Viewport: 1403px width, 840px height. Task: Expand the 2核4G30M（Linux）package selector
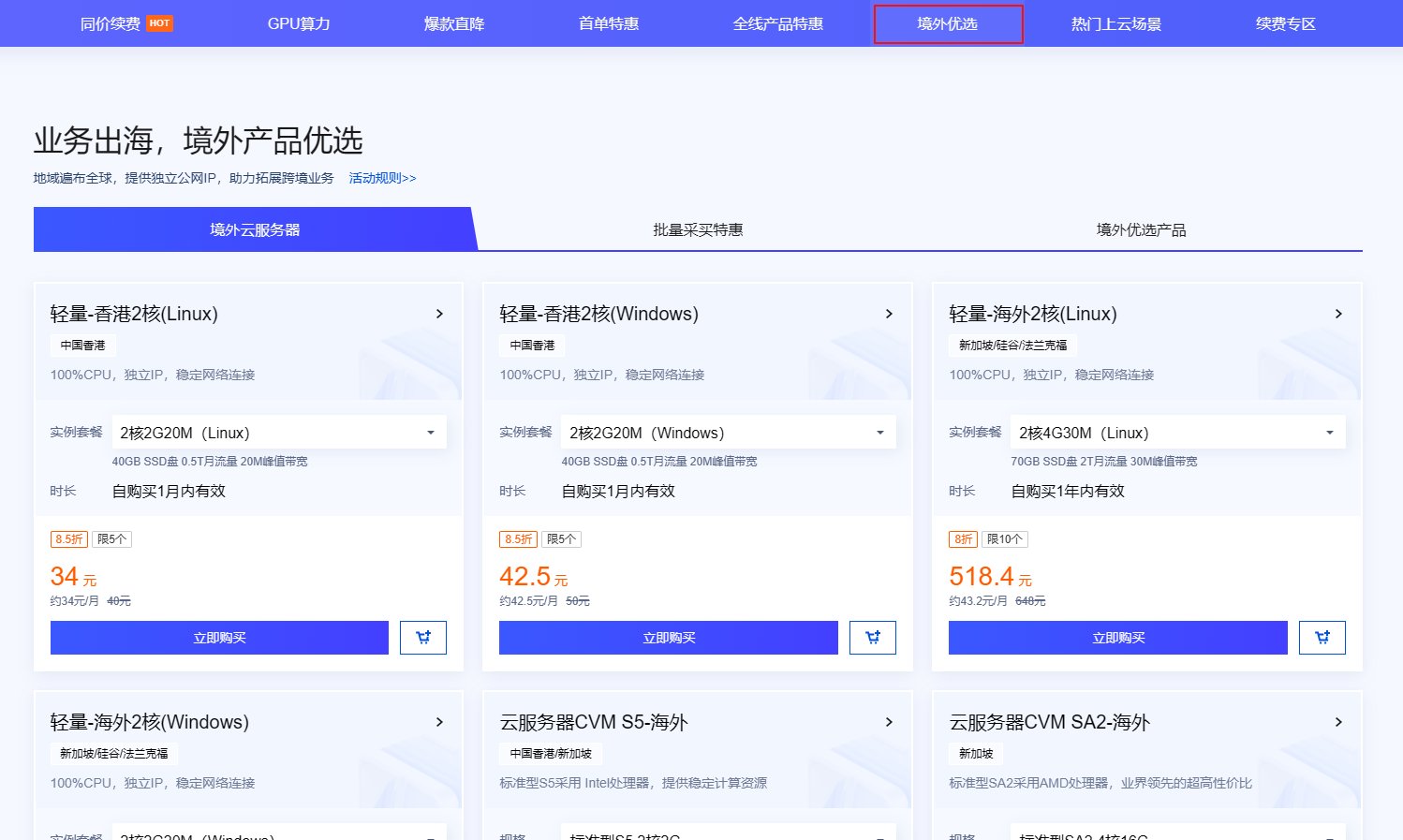(x=1177, y=432)
